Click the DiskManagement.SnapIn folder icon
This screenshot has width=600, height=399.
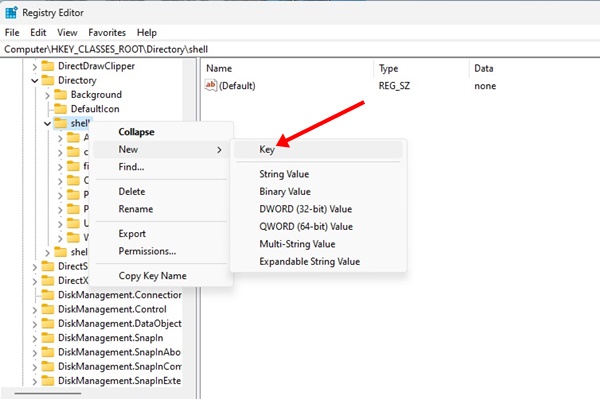coord(48,338)
